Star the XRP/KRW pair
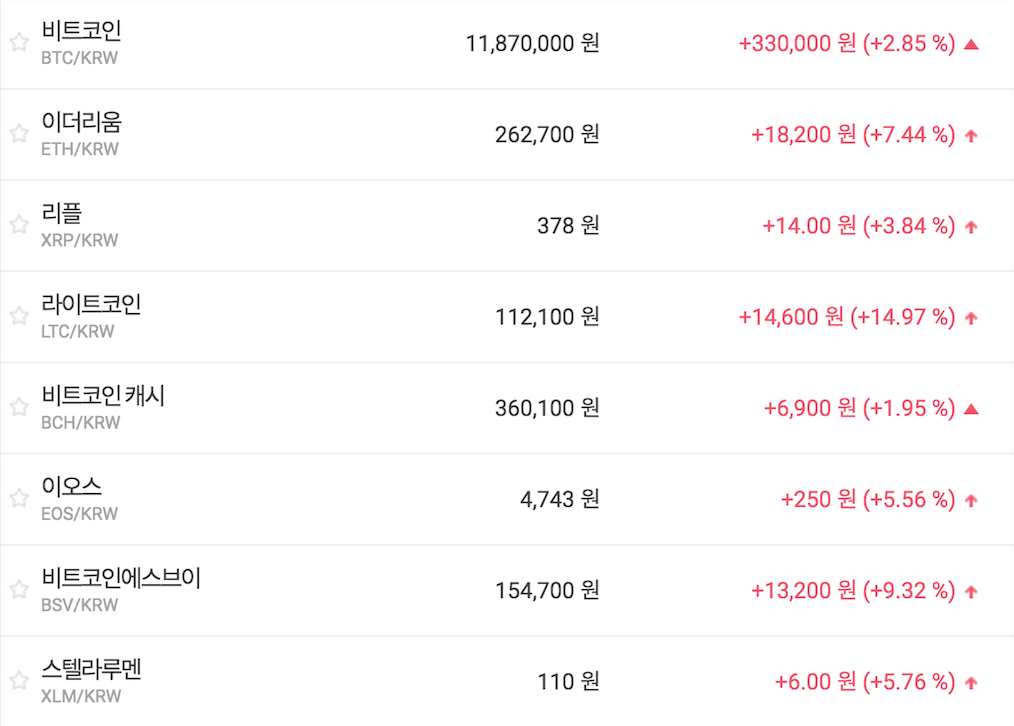This screenshot has height=726, width=1014. point(19,224)
